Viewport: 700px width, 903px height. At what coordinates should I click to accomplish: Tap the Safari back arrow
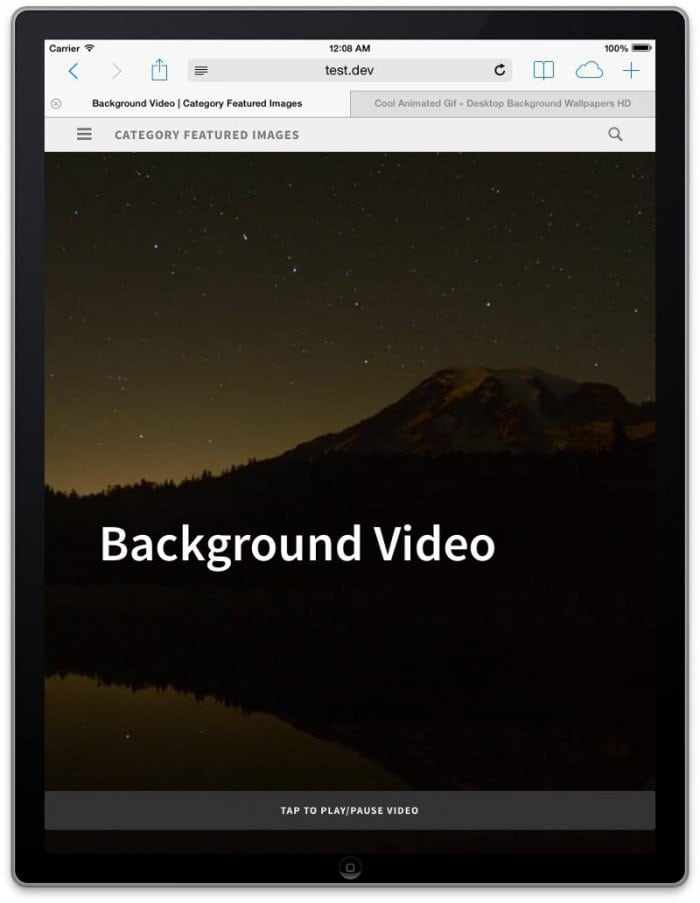tap(74, 71)
